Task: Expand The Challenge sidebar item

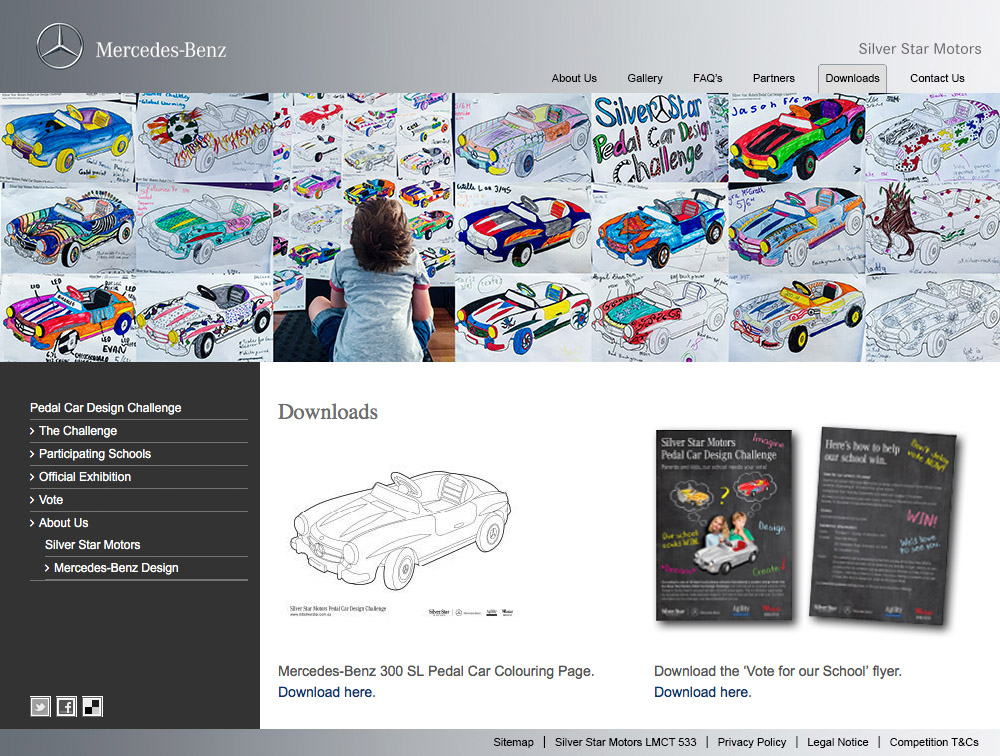Action: 78,431
